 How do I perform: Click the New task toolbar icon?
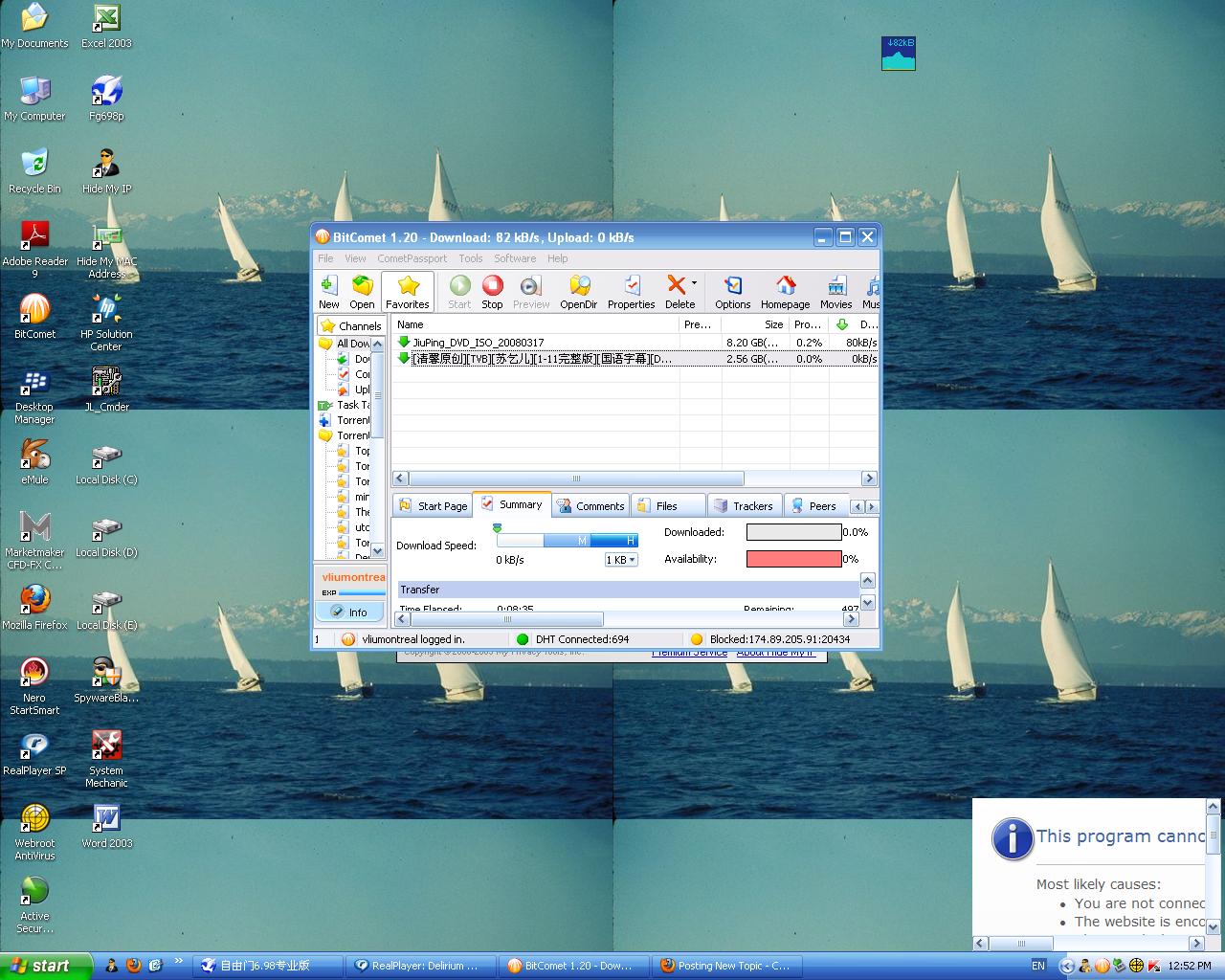pyautogui.click(x=329, y=292)
